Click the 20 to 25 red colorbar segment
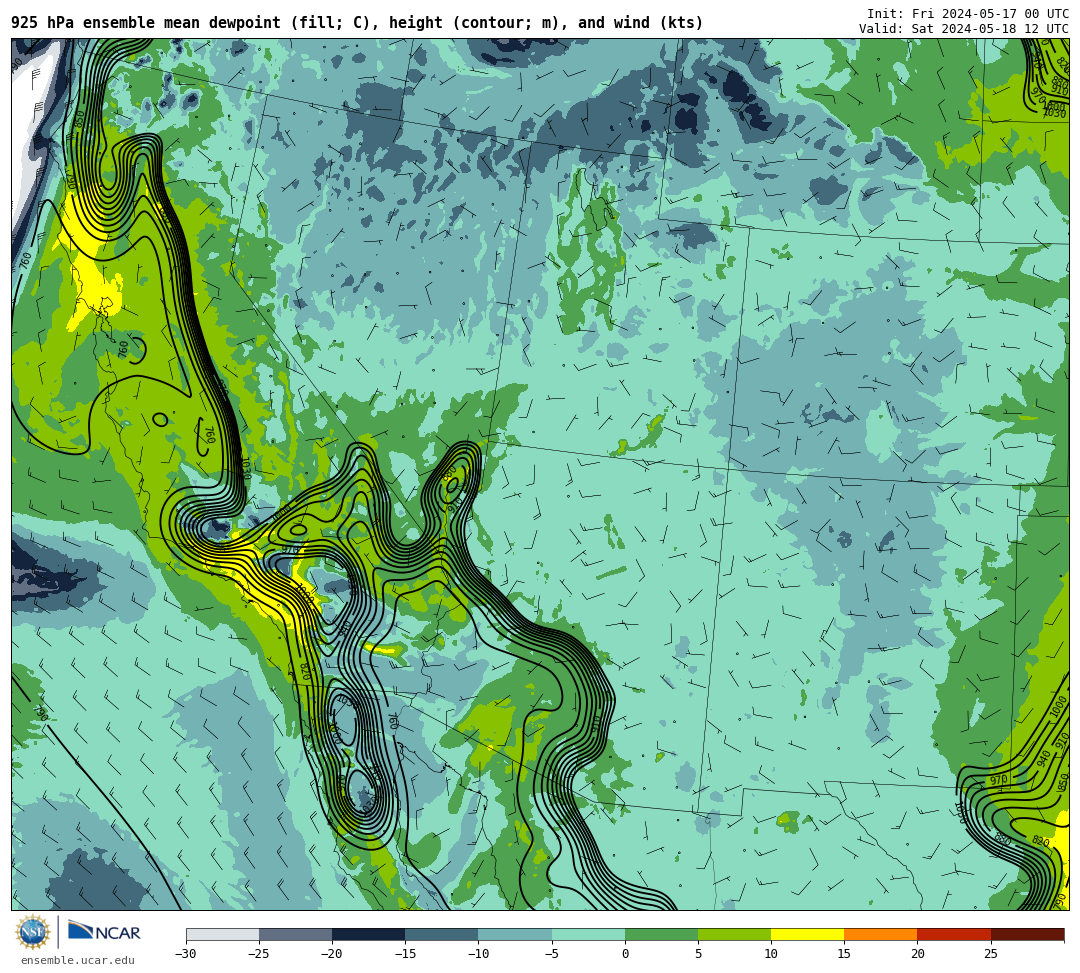 pyautogui.click(x=954, y=934)
